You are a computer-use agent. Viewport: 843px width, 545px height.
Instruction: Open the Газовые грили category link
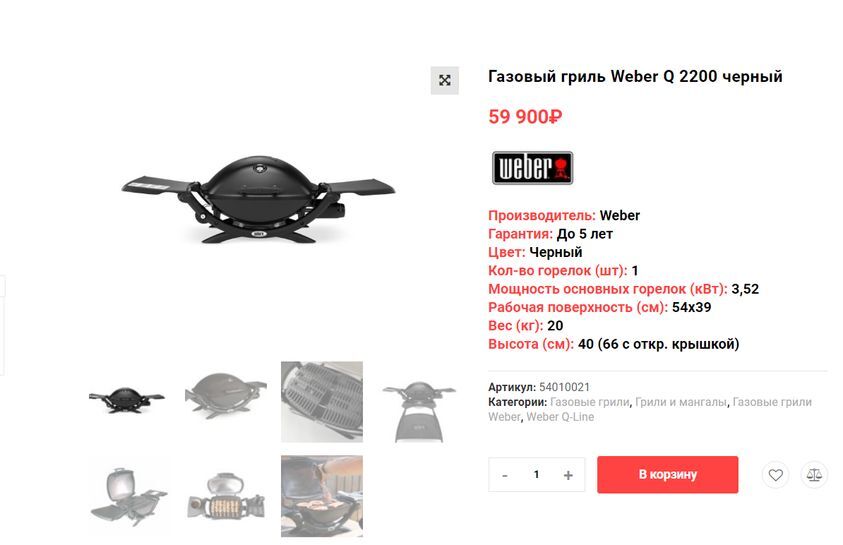click(x=590, y=402)
